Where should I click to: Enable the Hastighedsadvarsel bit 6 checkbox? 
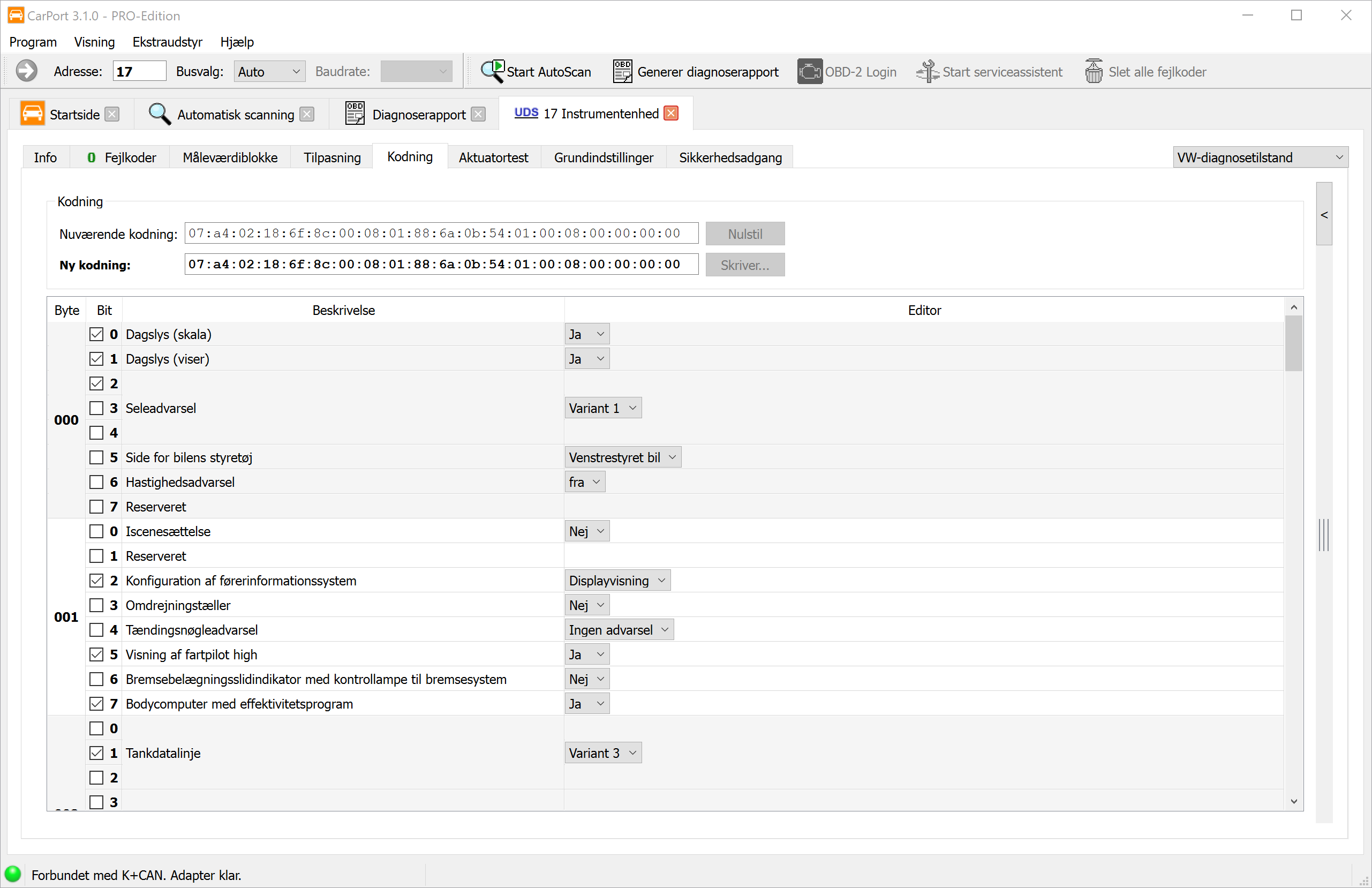coord(96,482)
